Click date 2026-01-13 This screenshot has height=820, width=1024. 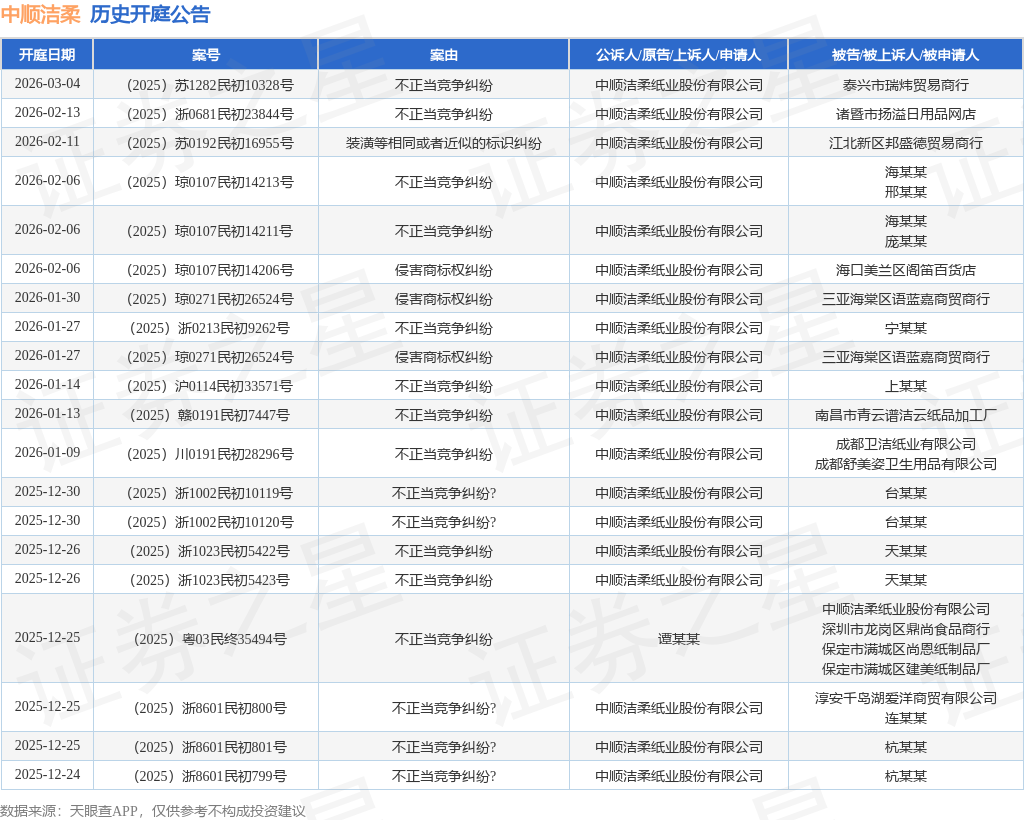pos(47,413)
